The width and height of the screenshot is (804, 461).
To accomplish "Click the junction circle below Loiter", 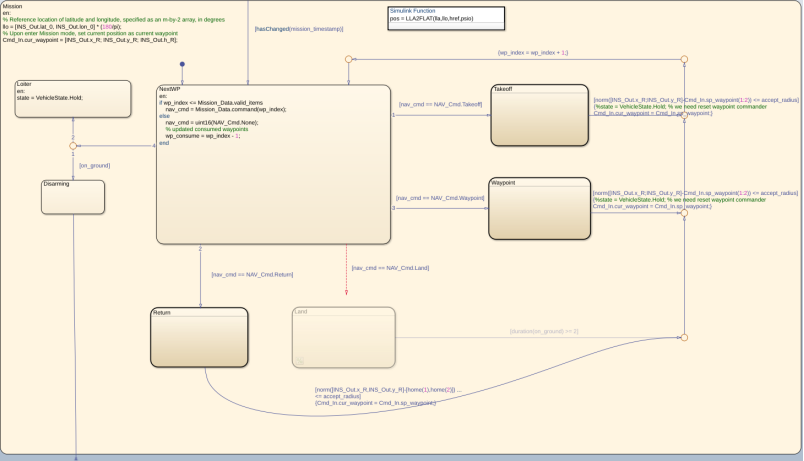I will (x=73, y=146).
